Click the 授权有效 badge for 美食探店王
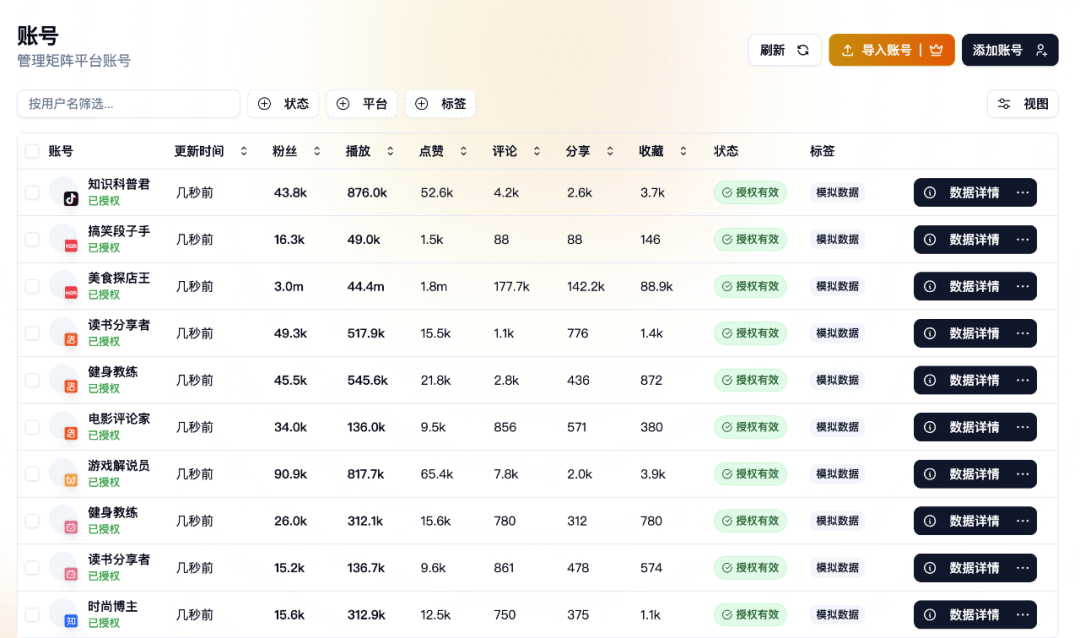 [x=750, y=287]
